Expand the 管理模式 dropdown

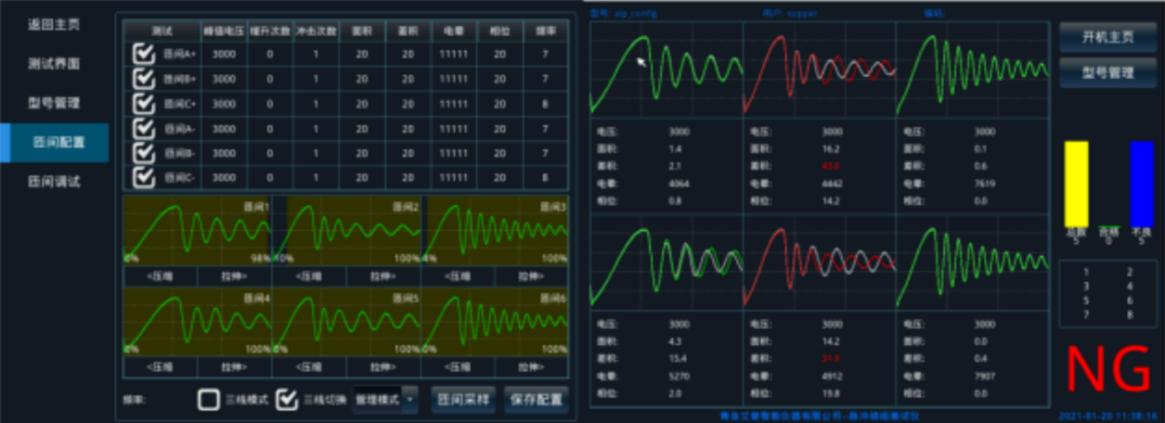(x=410, y=400)
